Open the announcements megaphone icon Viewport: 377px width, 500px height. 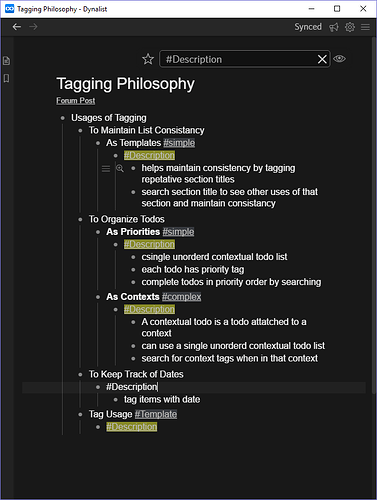click(x=334, y=27)
